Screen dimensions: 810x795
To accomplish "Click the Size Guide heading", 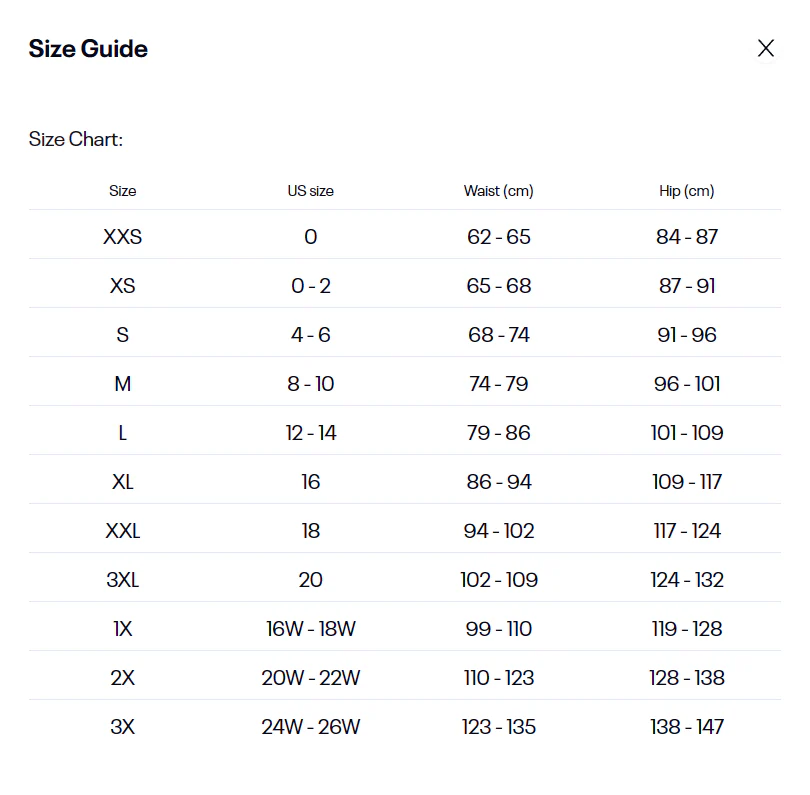I will coord(88,49).
